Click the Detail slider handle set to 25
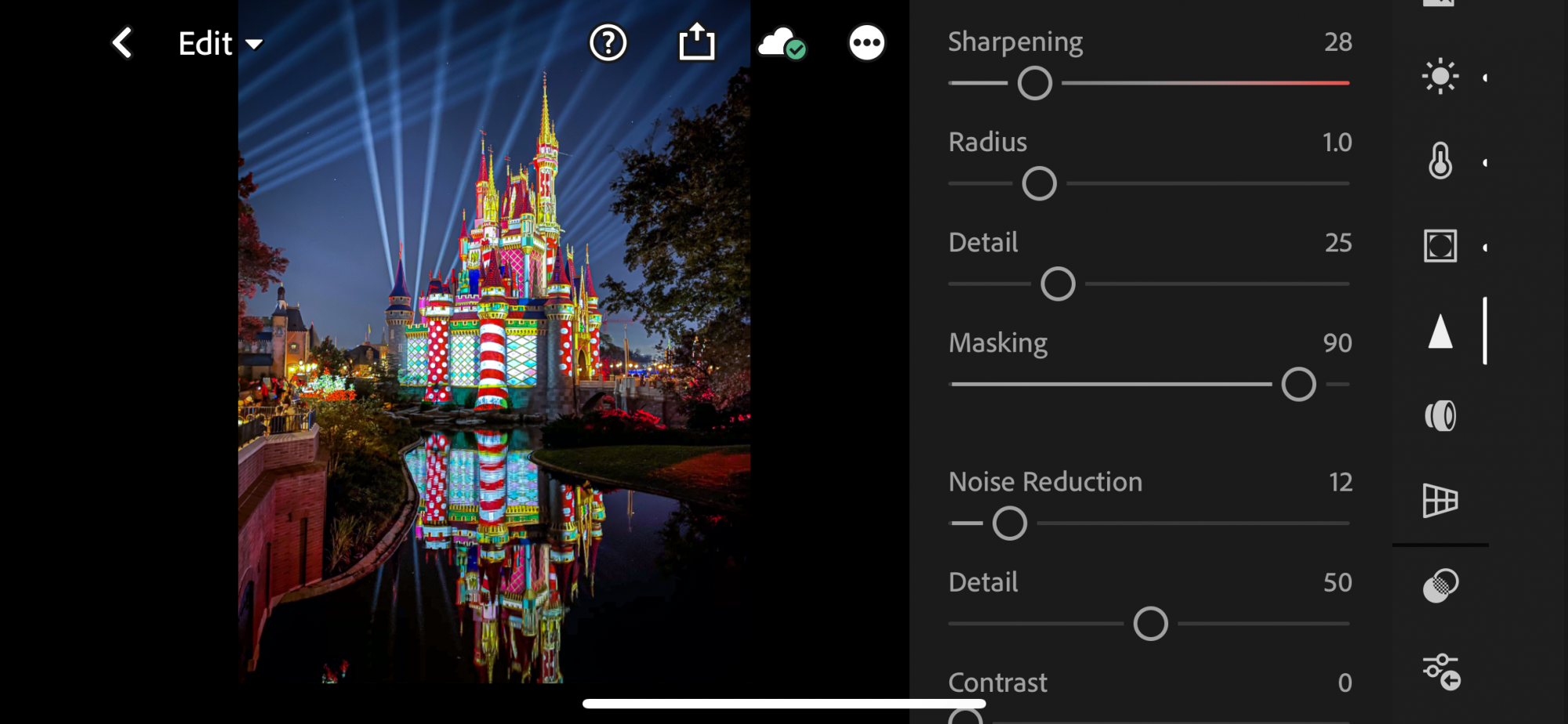This screenshot has height=724, width=1568. [1058, 284]
